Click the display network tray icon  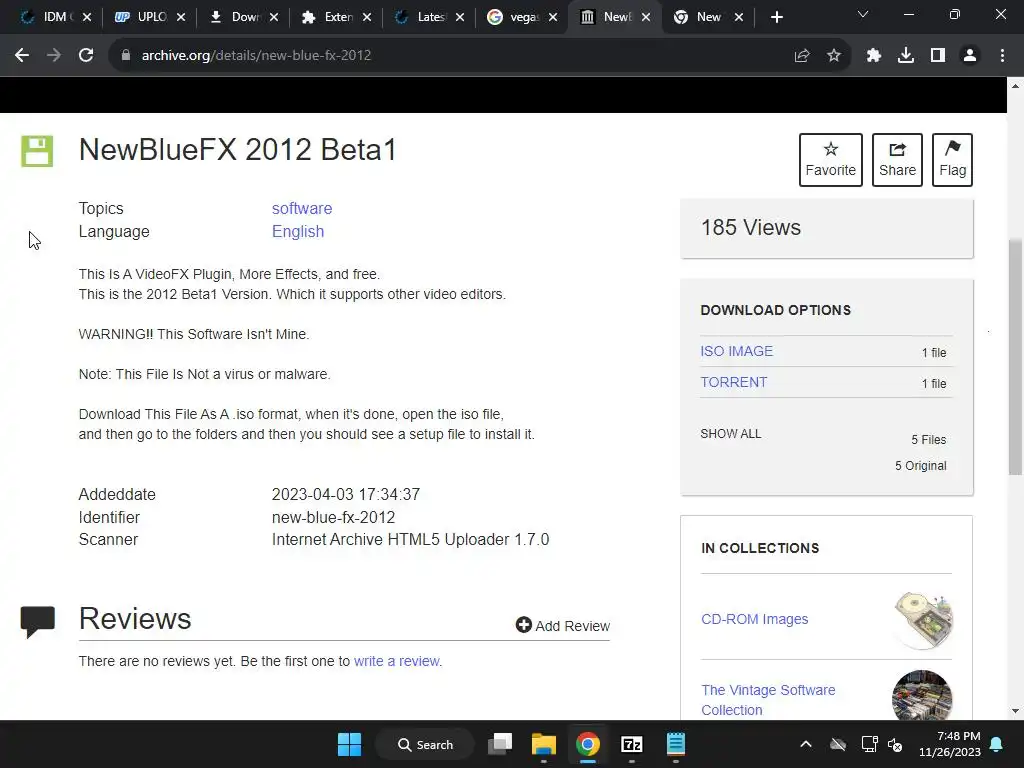click(870, 744)
